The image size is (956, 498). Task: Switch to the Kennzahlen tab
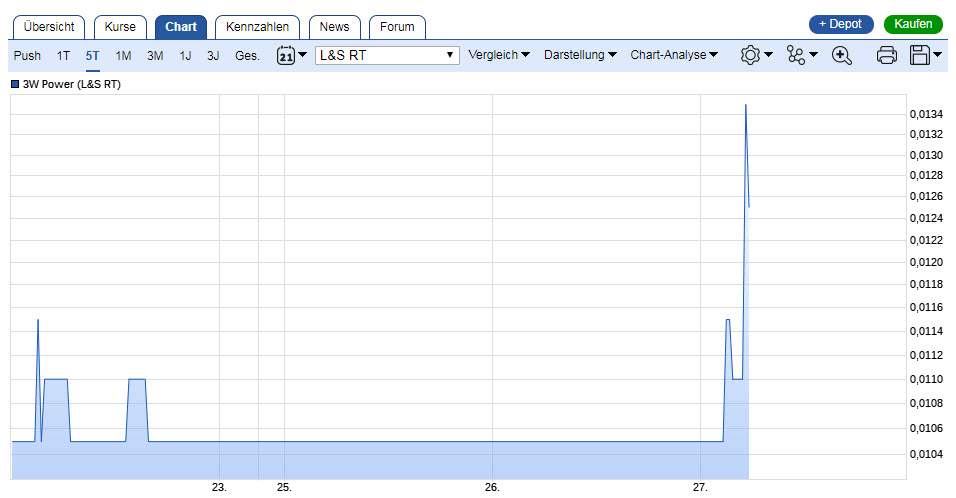click(x=257, y=27)
